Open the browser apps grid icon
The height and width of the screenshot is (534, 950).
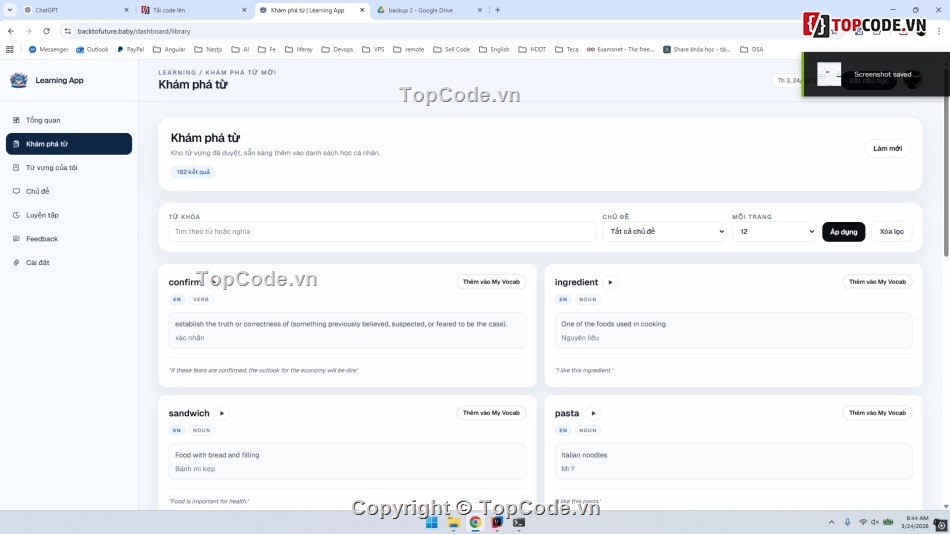click(10, 50)
